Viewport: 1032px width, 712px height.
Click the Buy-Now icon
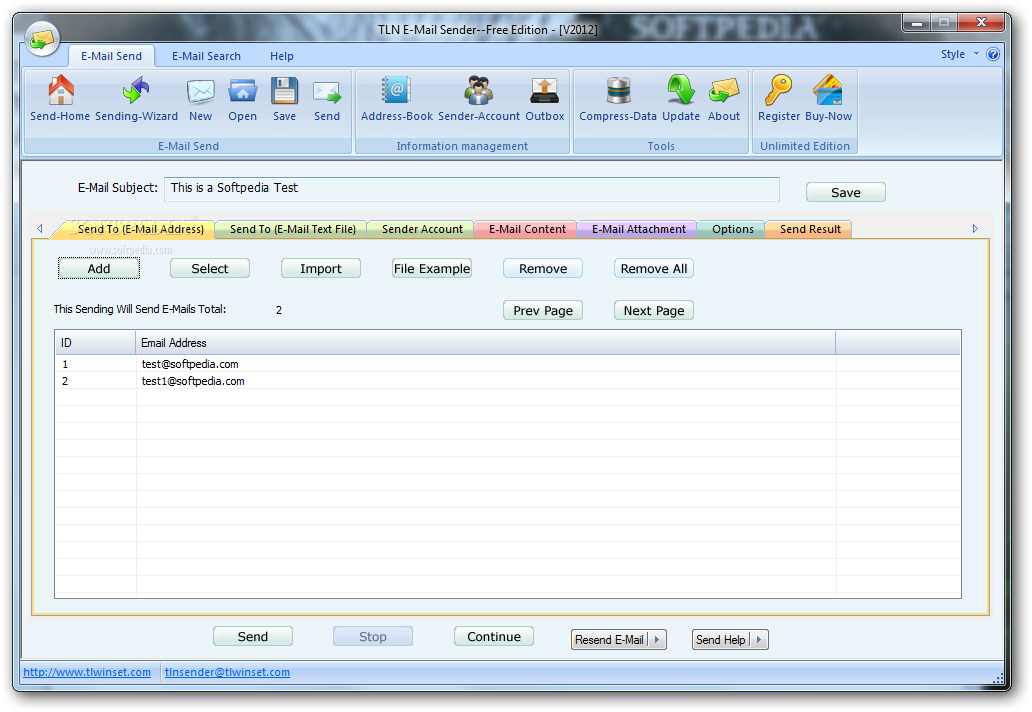[828, 90]
